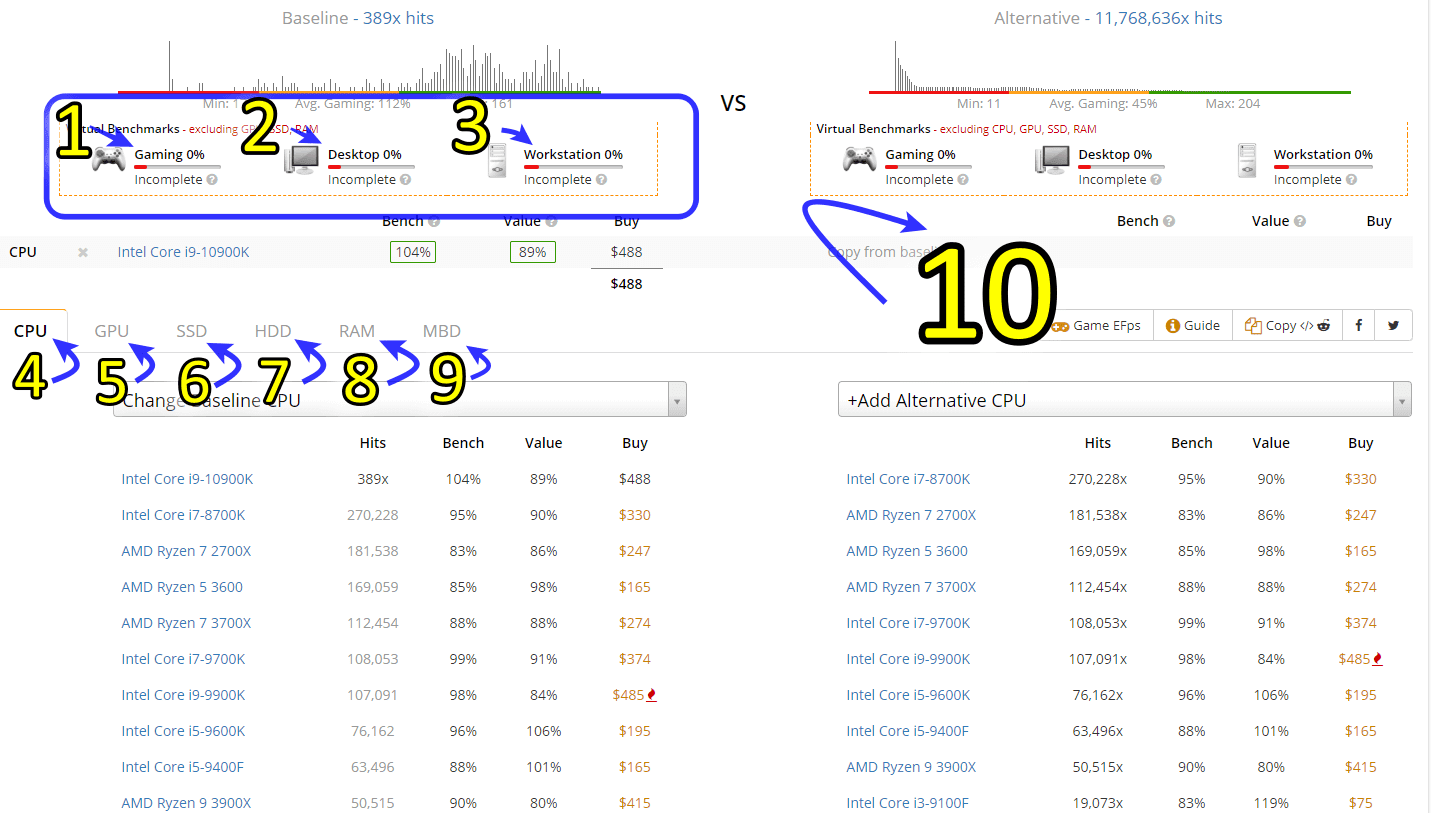The image size is (1444, 813).
Task: Open help icon beside Alternative Desktop Incomplete
Action: [x=1155, y=180]
